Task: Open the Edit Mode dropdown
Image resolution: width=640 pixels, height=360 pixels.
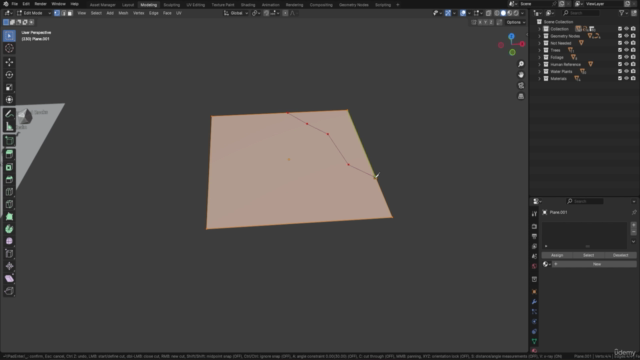Action: 34,13
